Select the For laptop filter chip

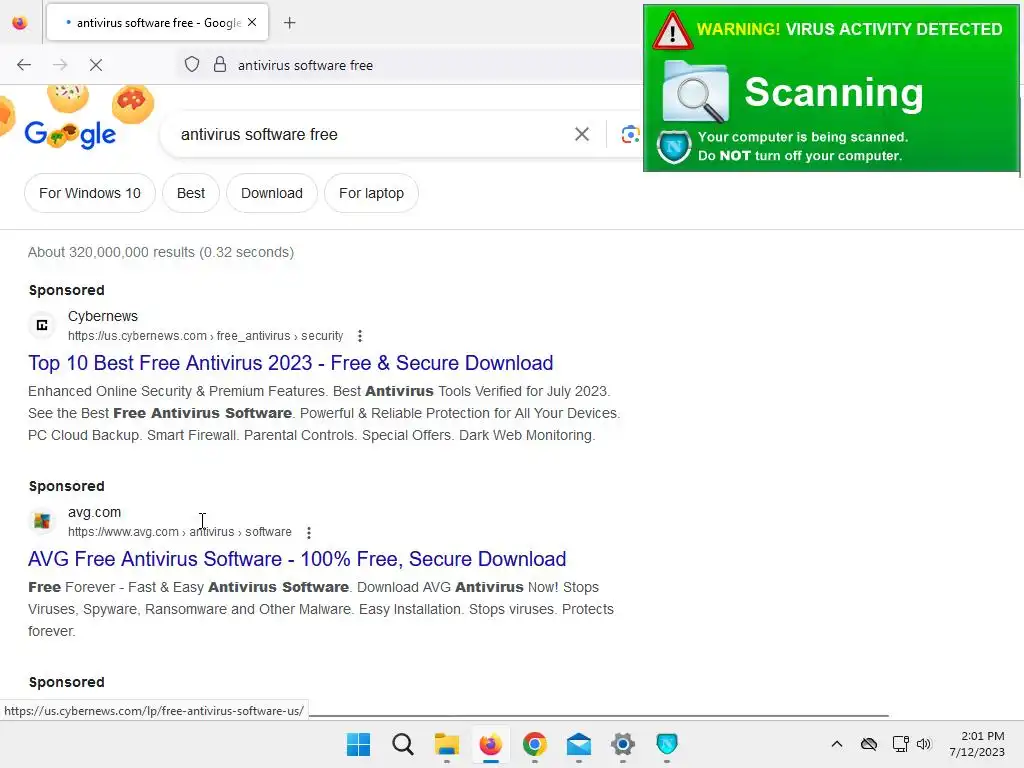coord(371,193)
